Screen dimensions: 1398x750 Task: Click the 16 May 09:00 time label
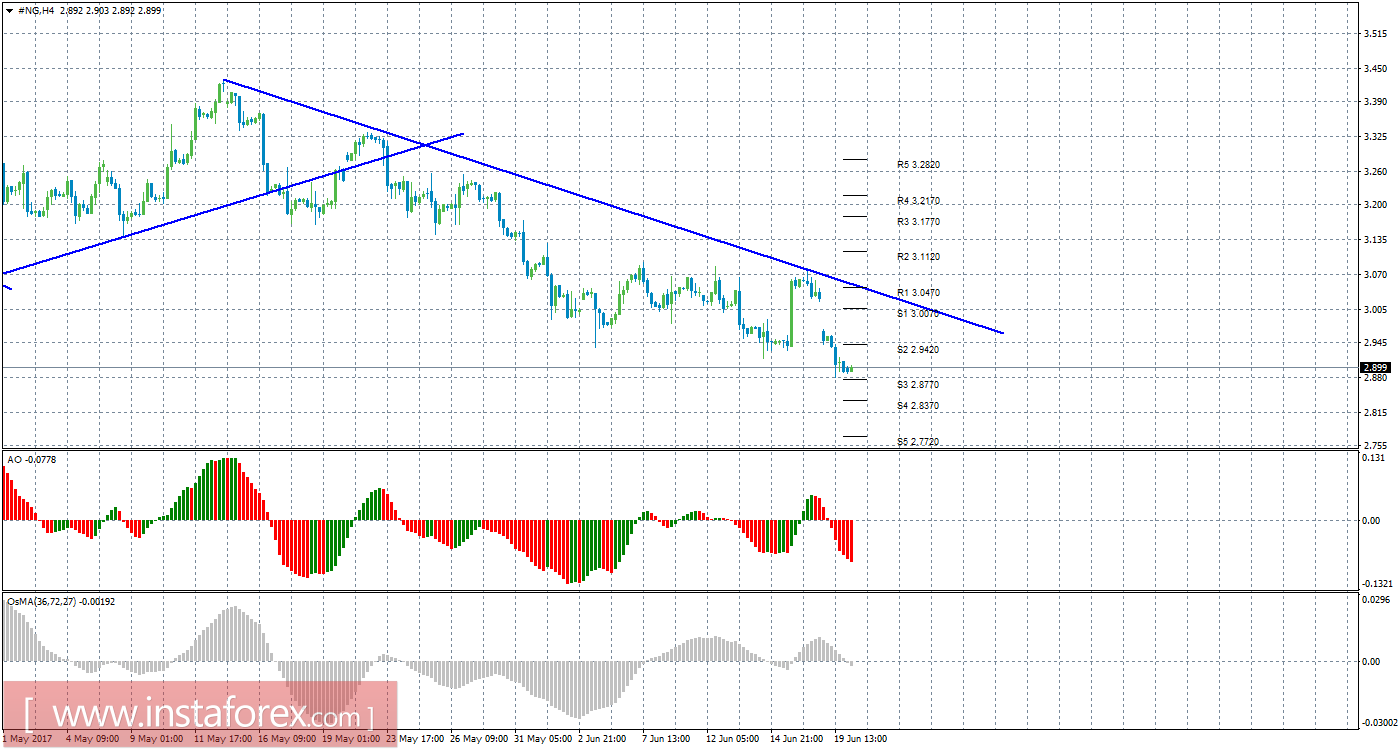pyautogui.click(x=288, y=739)
